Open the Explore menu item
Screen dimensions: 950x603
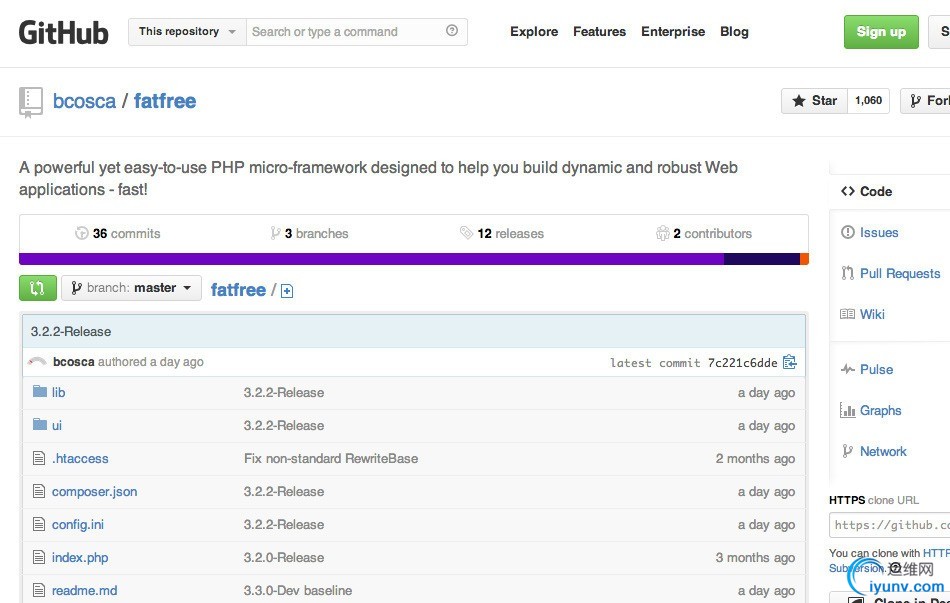pos(534,32)
